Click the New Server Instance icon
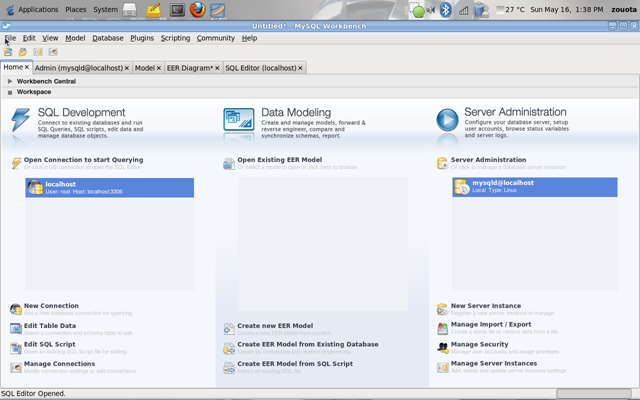 click(x=442, y=309)
